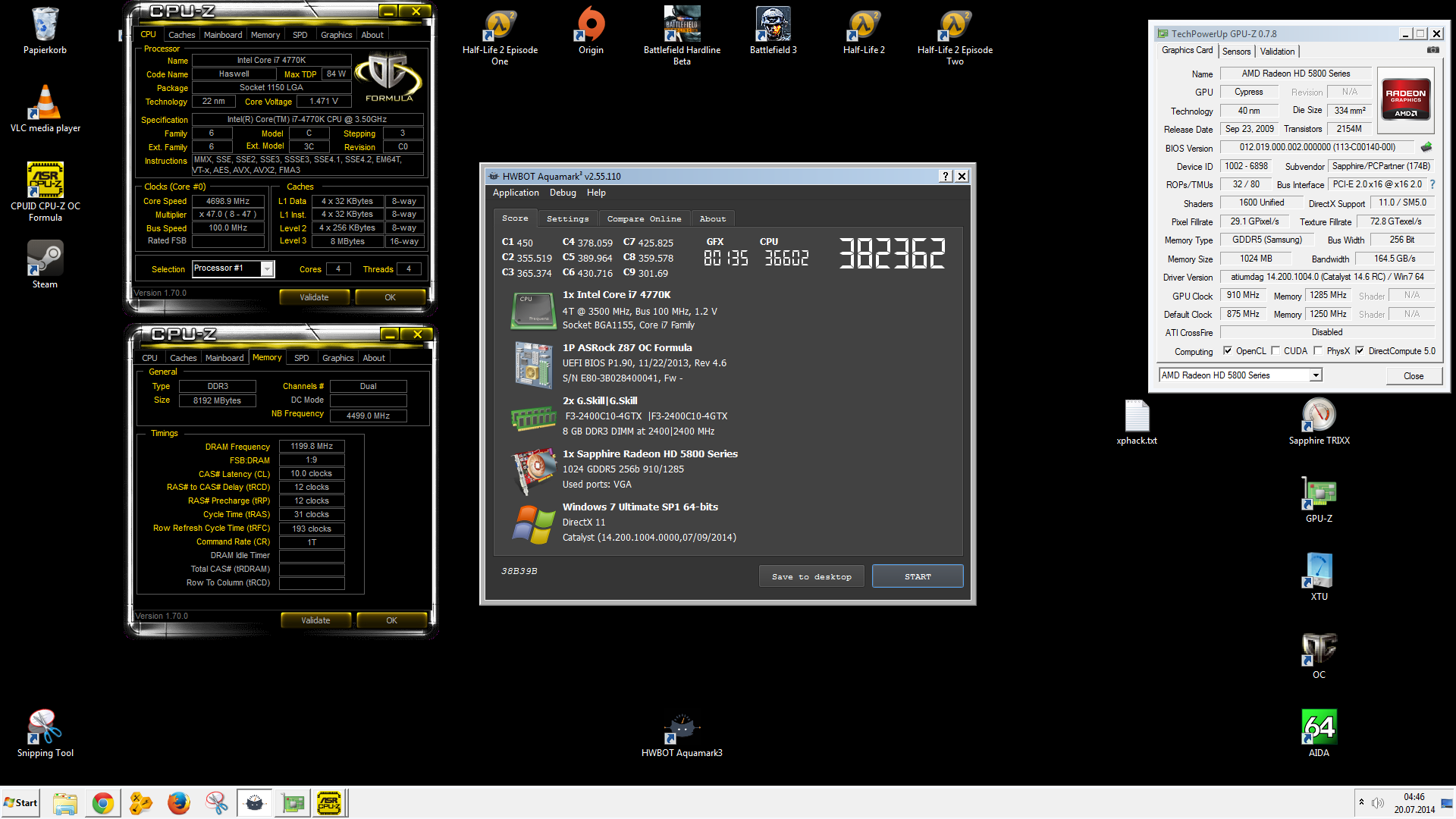The height and width of the screenshot is (819, 1456).
Task: Switch to Caches tab in upper CPU-Z window
Action: 182,35
